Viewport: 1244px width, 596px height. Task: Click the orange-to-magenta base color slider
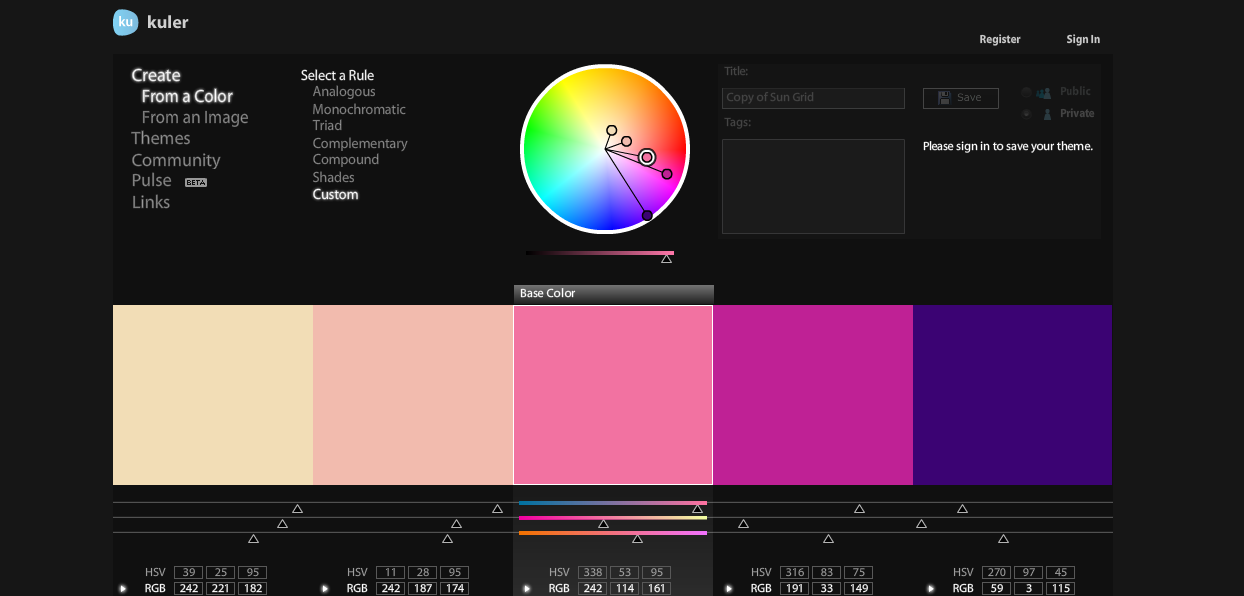pos(613,533)
